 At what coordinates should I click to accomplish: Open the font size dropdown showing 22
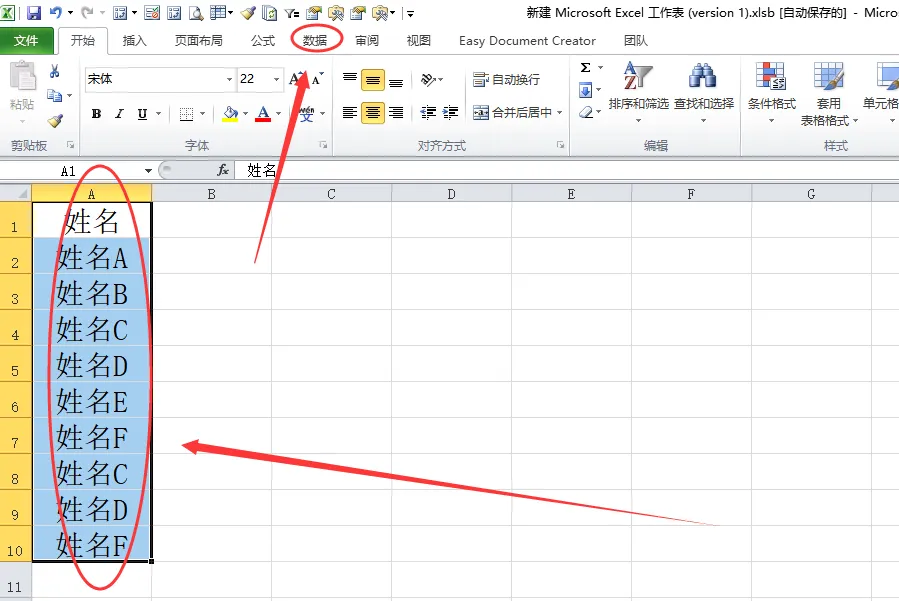(x=276, y=79)
